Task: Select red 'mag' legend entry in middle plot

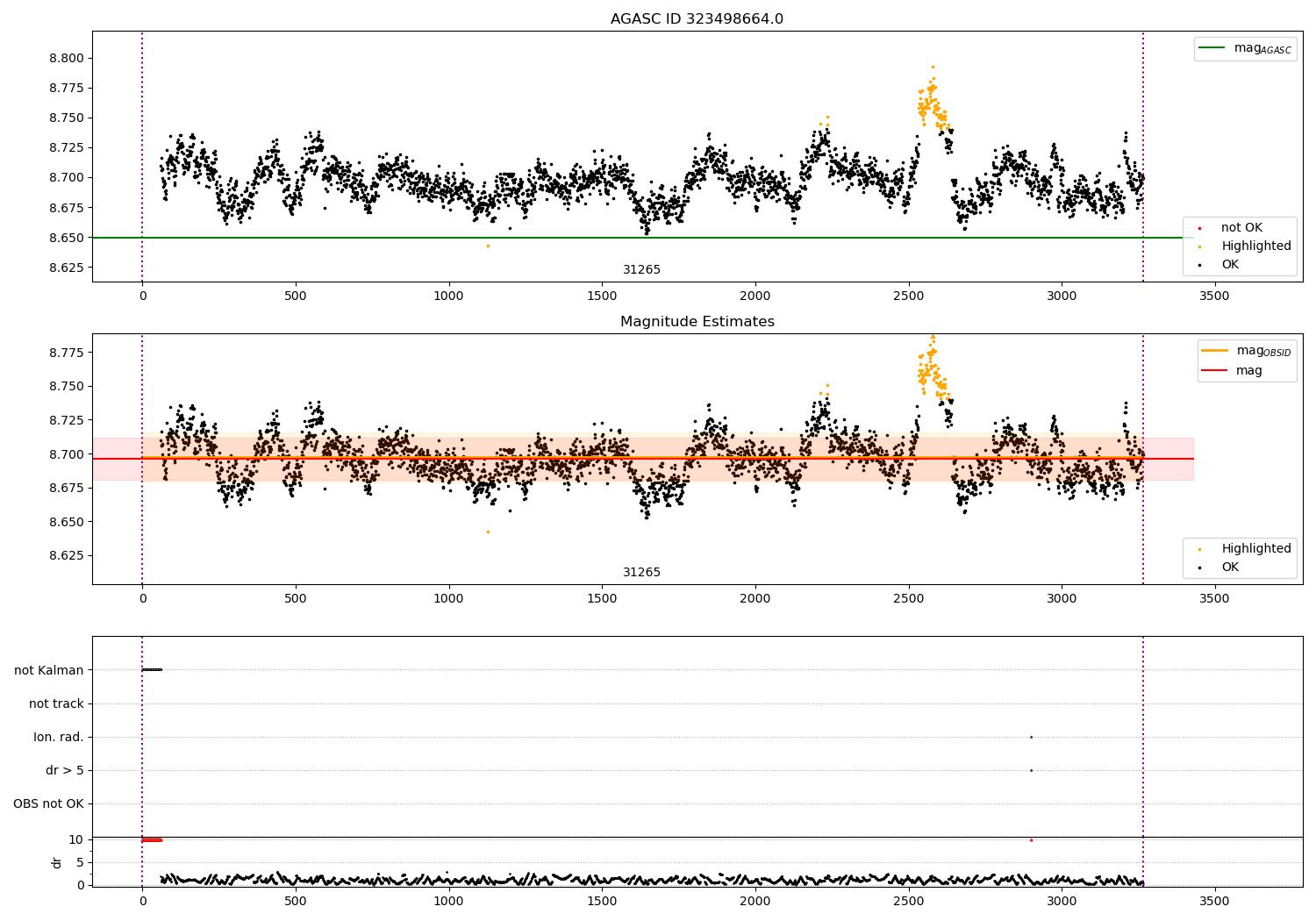Action: (1233, 371)
